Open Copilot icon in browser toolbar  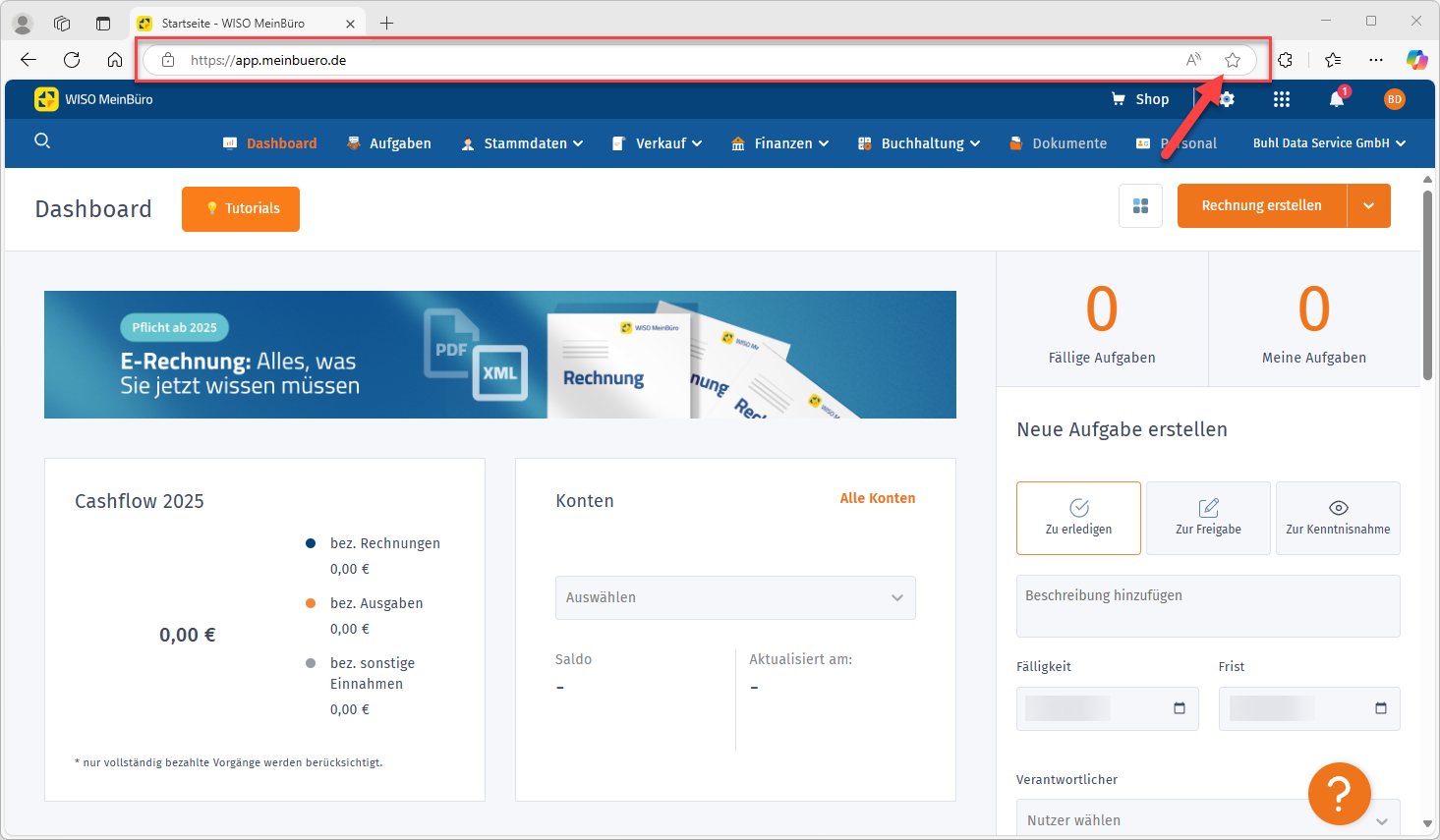(x=1416, y=60)
